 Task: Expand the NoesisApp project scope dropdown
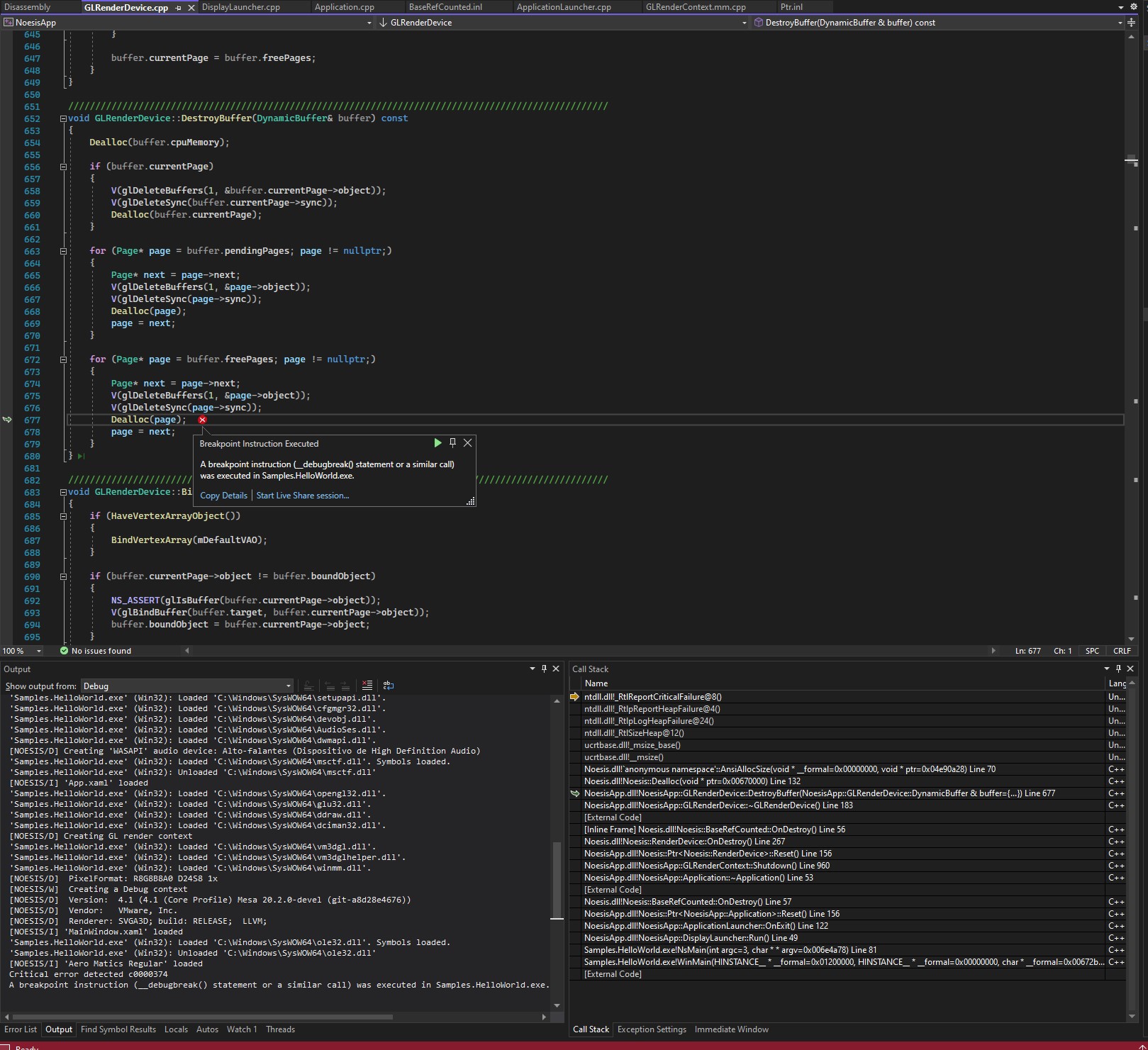pos(369,23)
